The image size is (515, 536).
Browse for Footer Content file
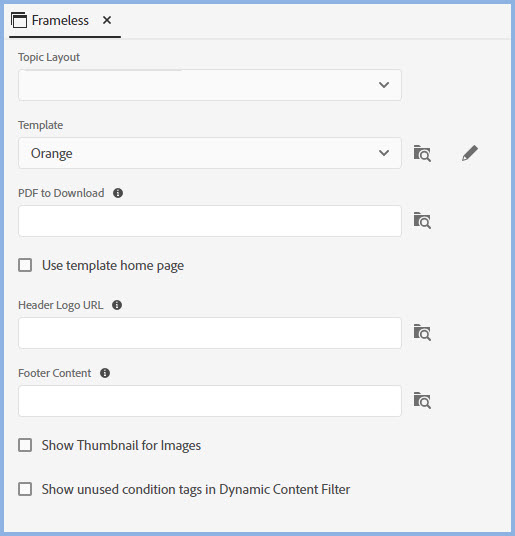[422, 400]
